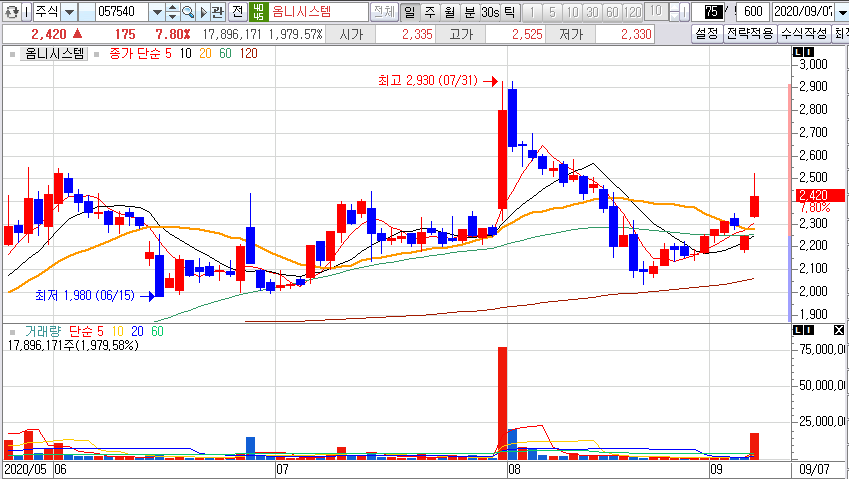849x479 pixels.
Task: Open the date picker dropdown arrow
Action: click(x=841, y=11)
